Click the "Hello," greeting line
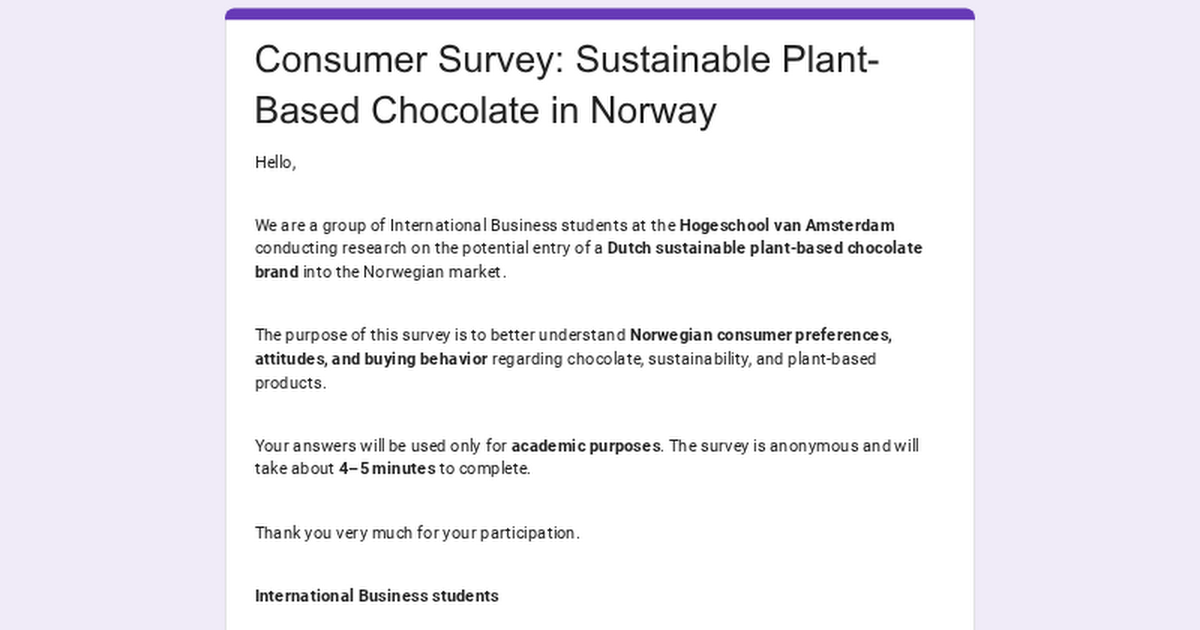Image resolution: width=1200 pixels, height=630 pixels. pyautogui.click(x=275, y=162)
